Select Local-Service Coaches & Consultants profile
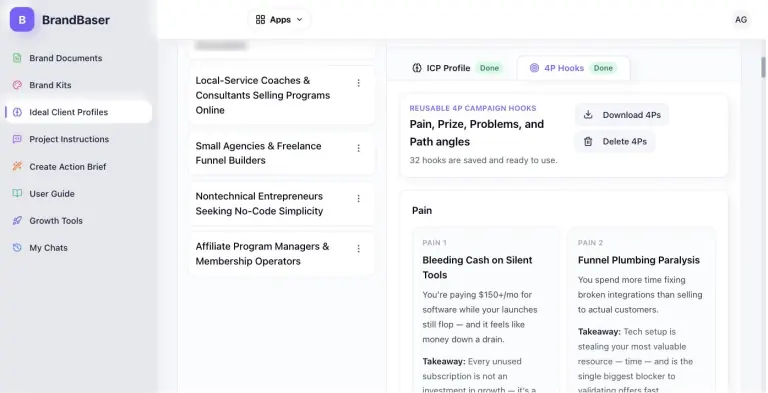 point(282,95)
